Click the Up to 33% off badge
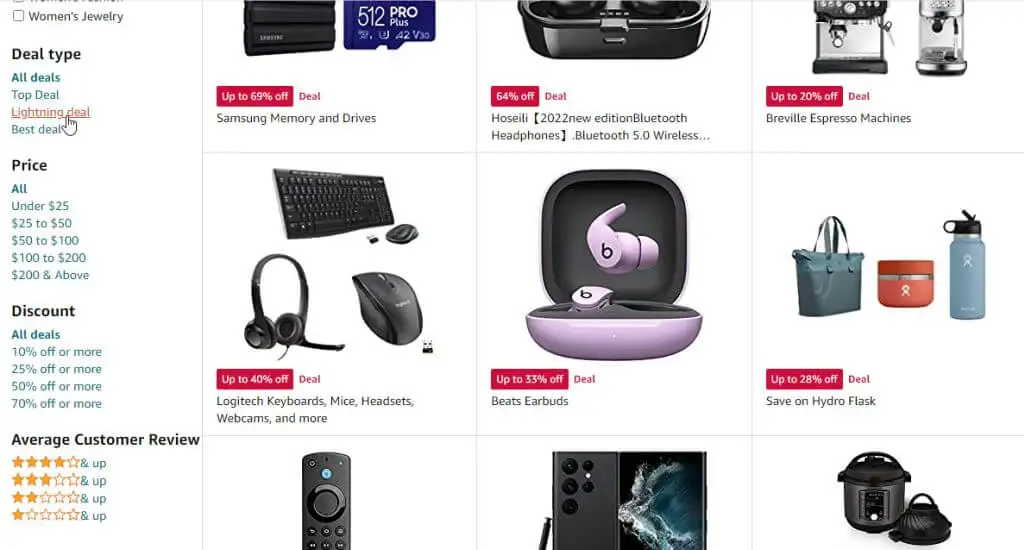Screen dimensions: 1024x550 coord(529,379)
